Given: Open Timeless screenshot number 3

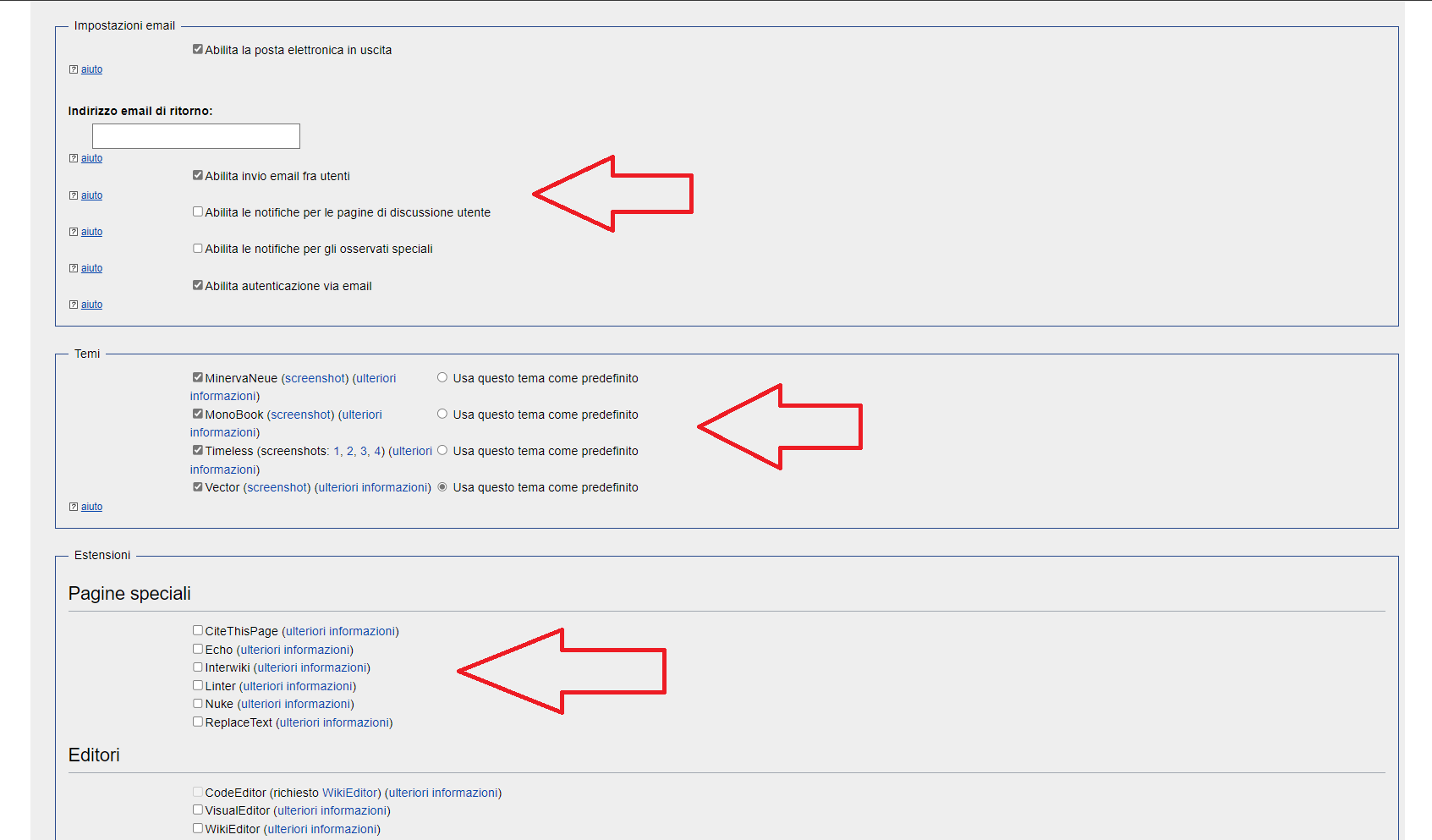Looking at the screenshot, I should (364, 451).
